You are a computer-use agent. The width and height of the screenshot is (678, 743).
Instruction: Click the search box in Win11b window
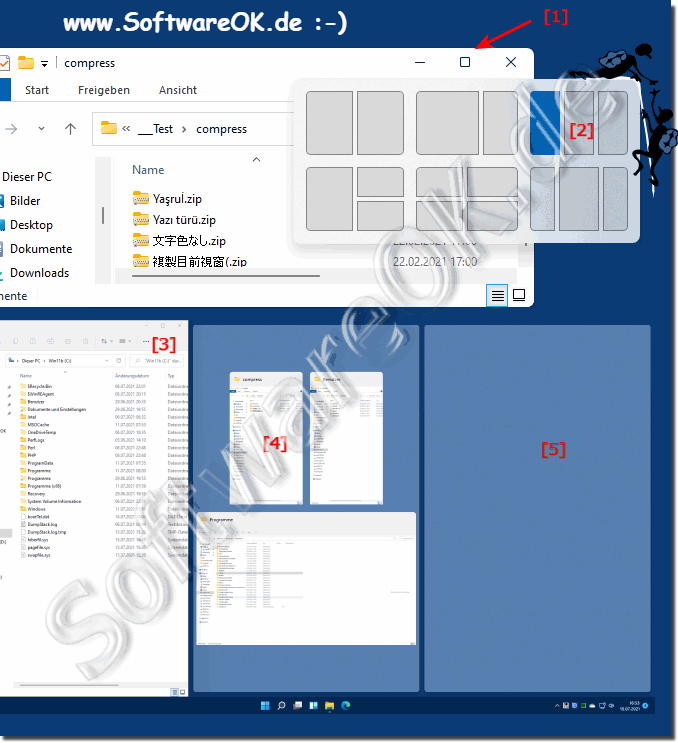[x=157, y=361]
